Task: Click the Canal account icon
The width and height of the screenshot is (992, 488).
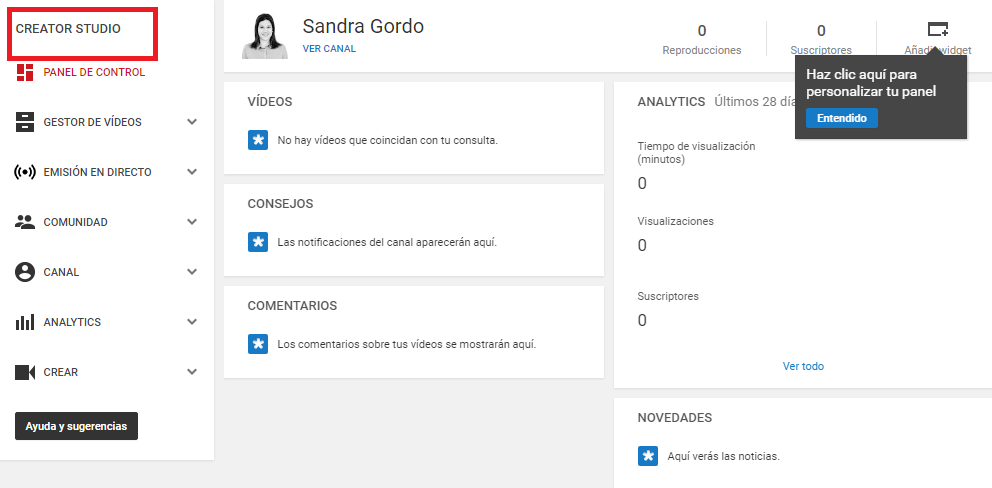Action: pos(25,272)
